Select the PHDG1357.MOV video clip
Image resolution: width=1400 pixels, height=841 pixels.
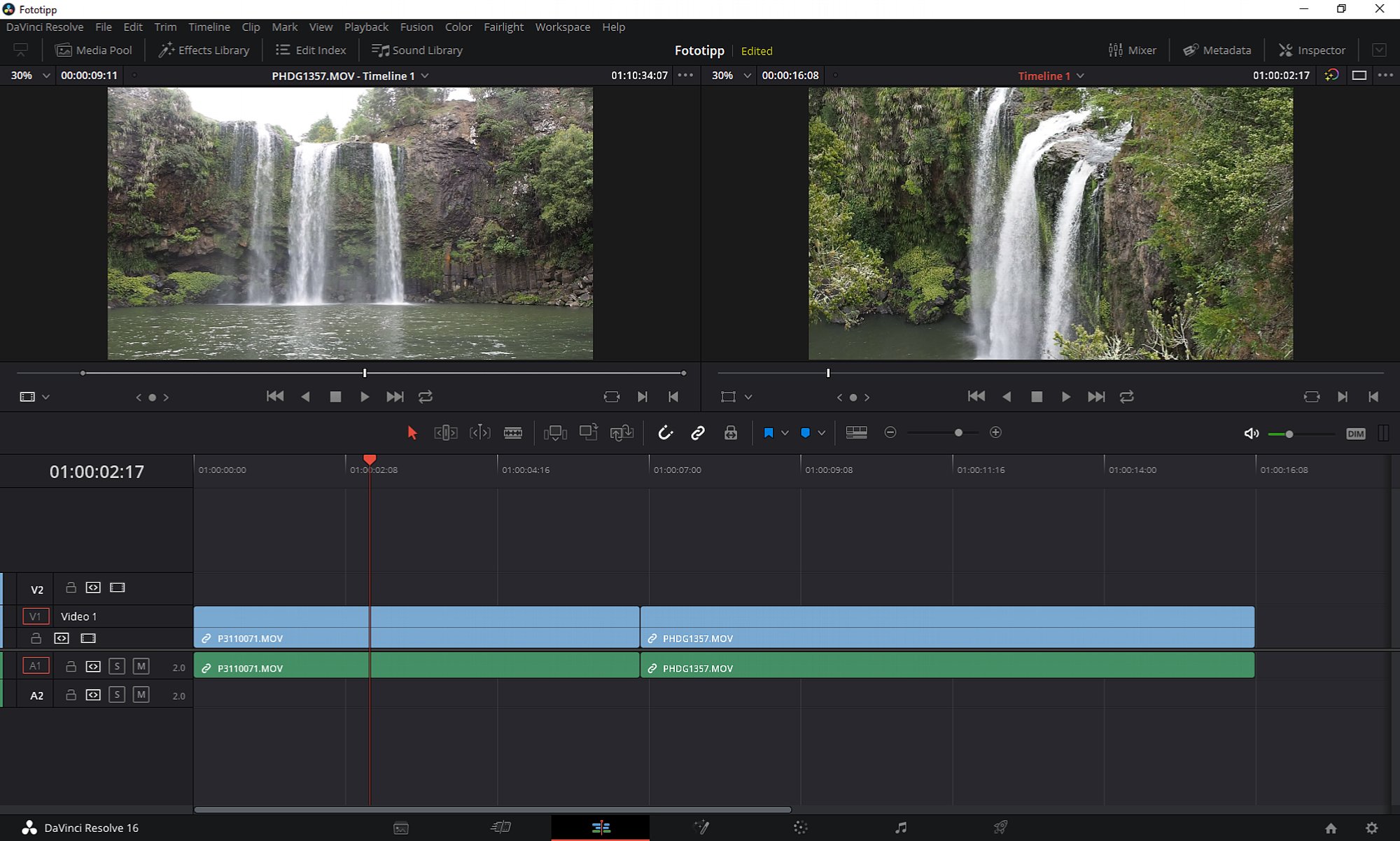pos(947,627)
